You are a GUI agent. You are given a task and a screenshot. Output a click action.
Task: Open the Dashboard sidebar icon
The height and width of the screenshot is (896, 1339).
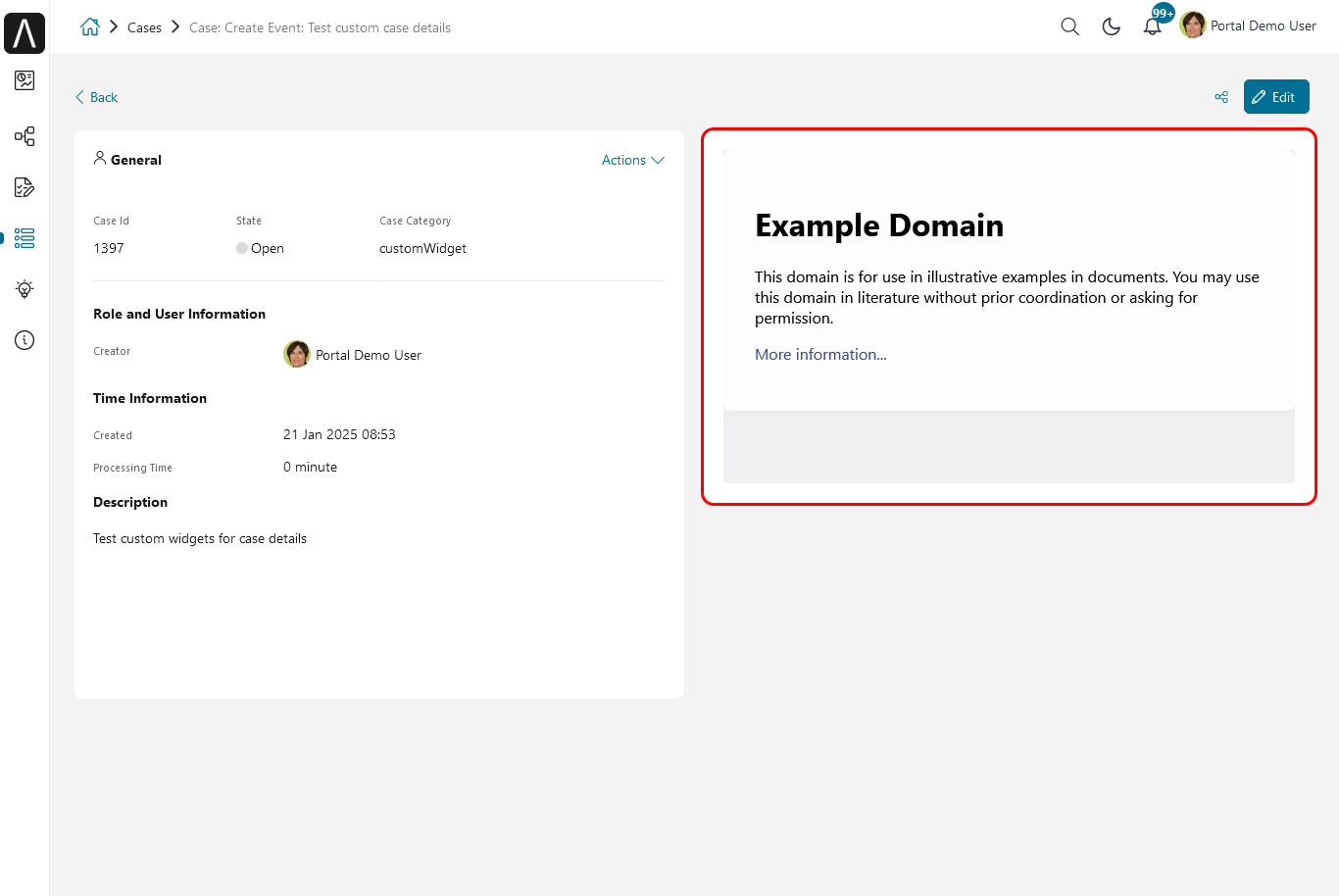25,80
